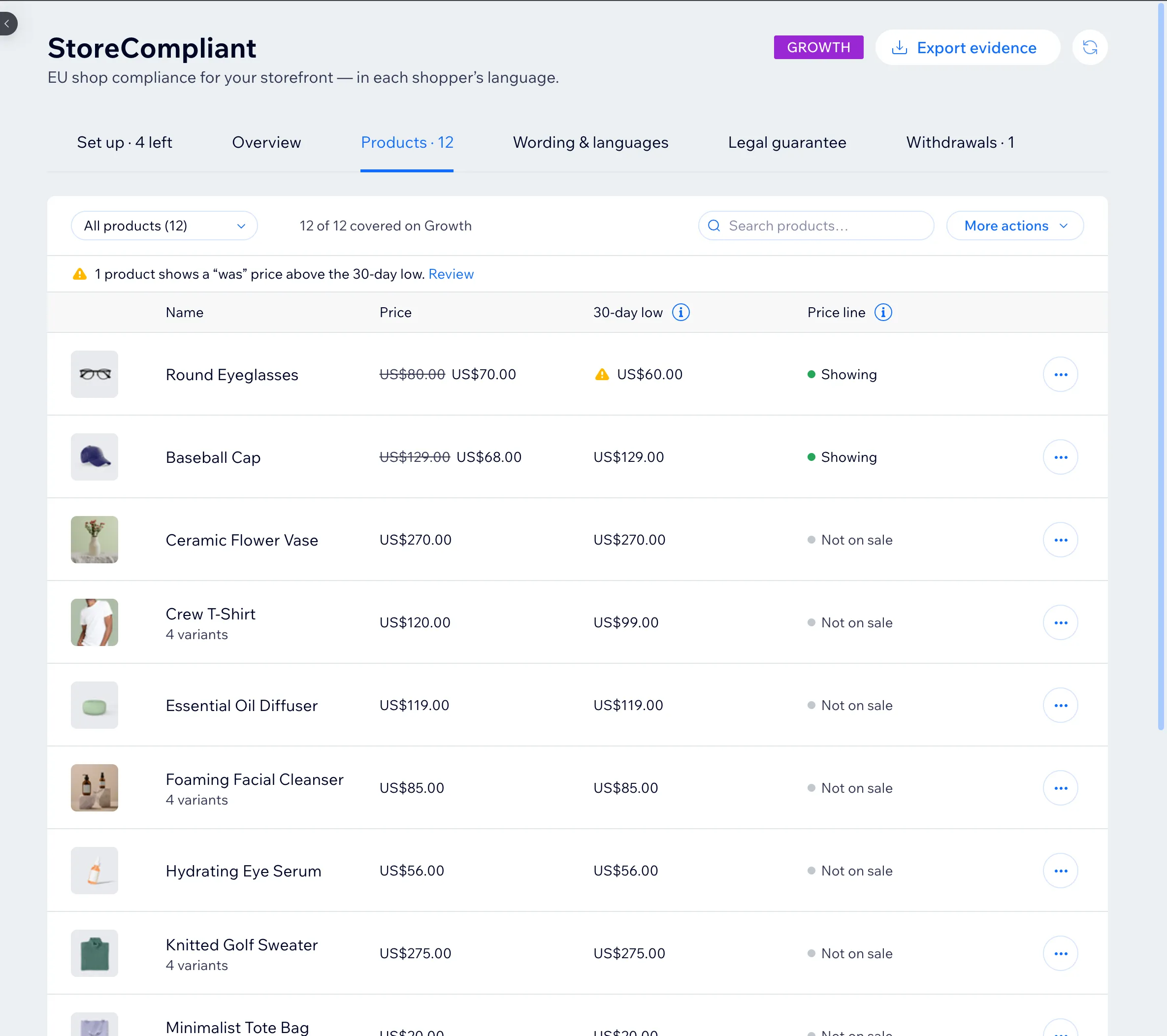The height and width of the screenshot is (1036, 1167).
Task: Open more options for Baseball Cap
Action: [x=1060, y=457]
